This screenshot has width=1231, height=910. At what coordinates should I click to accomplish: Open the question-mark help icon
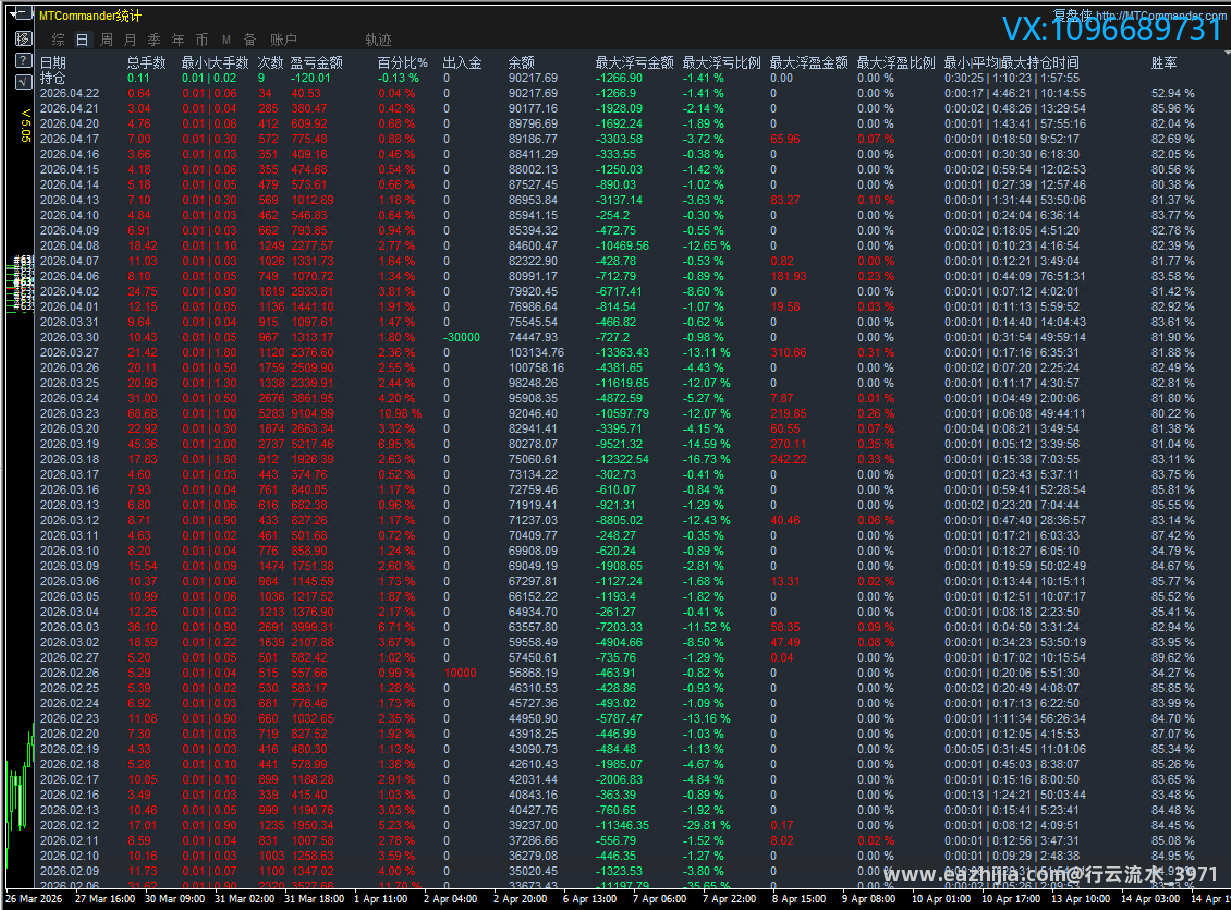pos(24,60)
